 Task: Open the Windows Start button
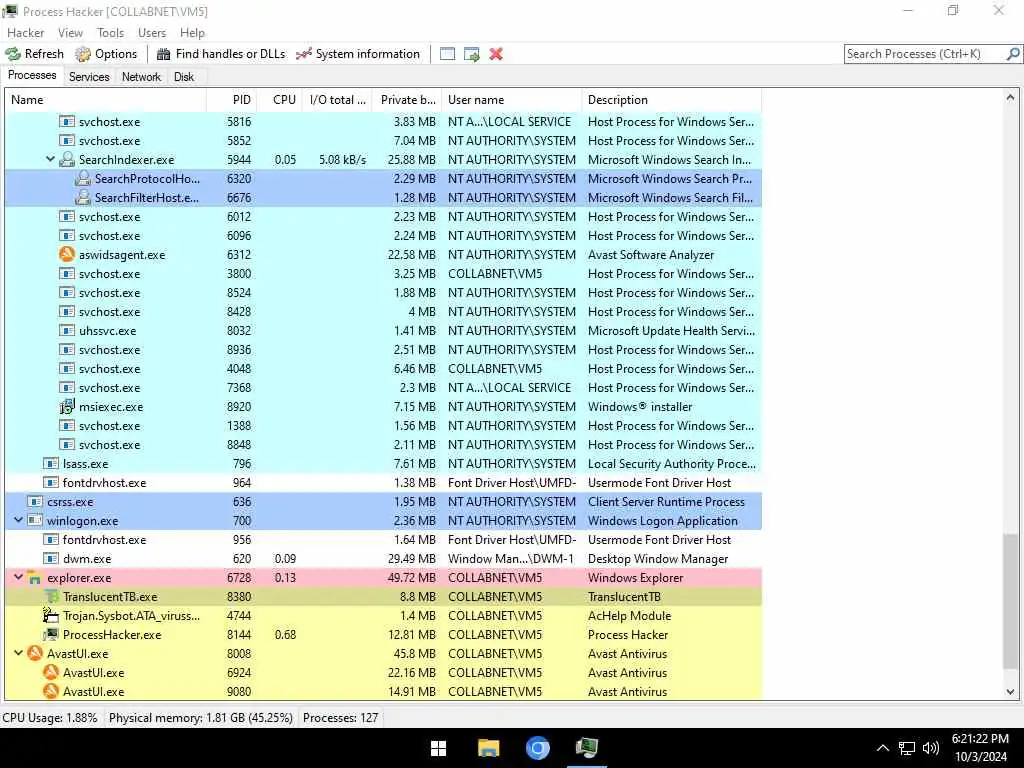click(439, 748)
